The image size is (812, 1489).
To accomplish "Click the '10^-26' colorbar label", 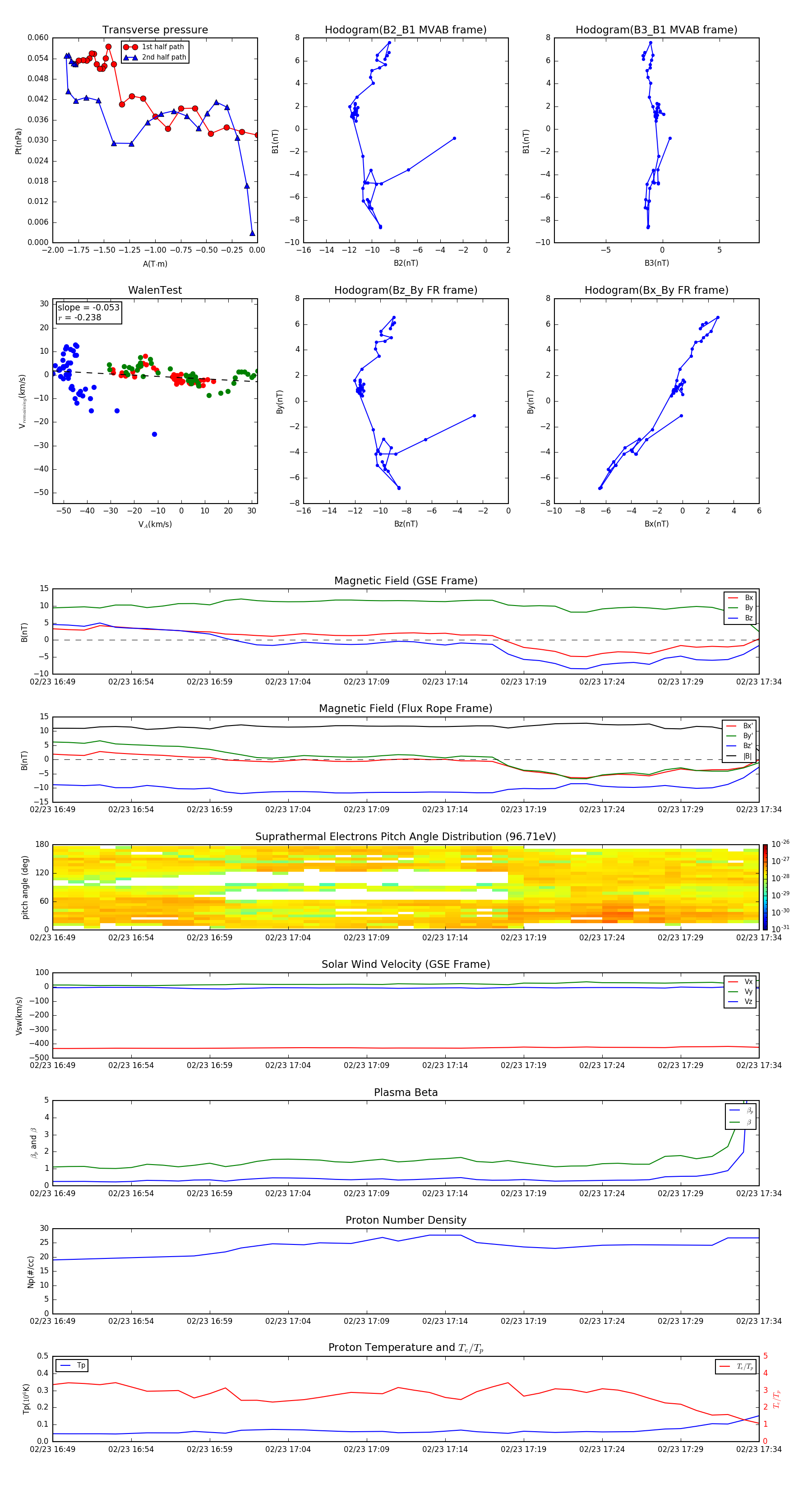I will pyautogui.click(x=780, y=844).
